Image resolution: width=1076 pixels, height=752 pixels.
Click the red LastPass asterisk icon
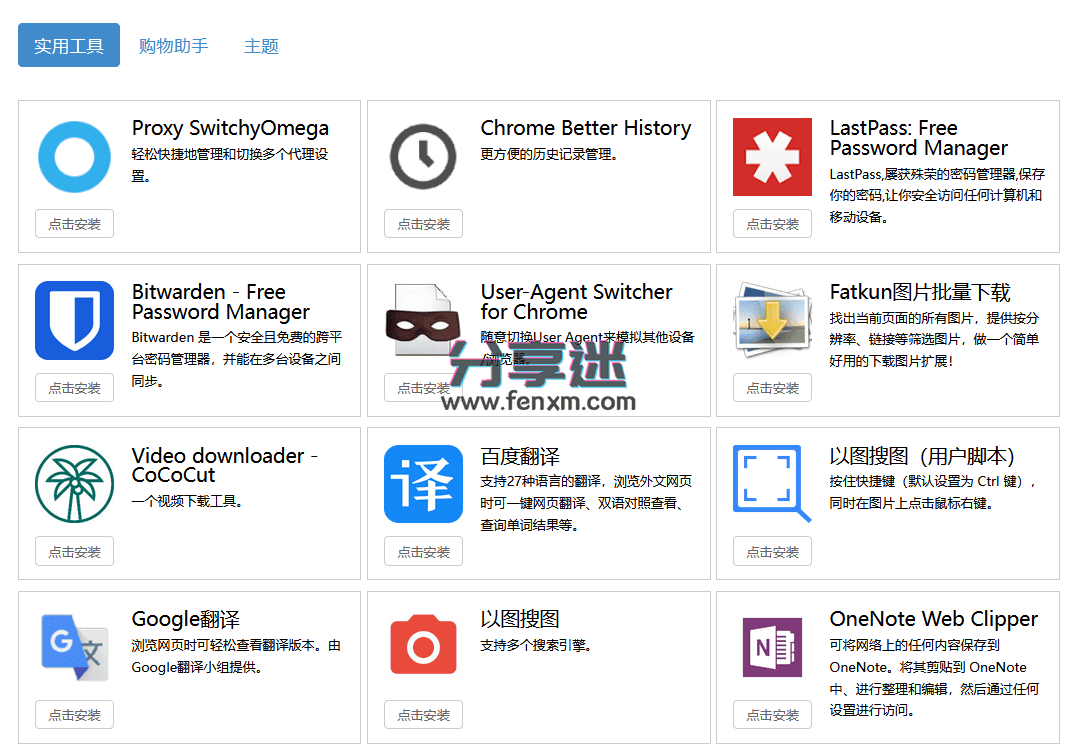pos(772,157)
